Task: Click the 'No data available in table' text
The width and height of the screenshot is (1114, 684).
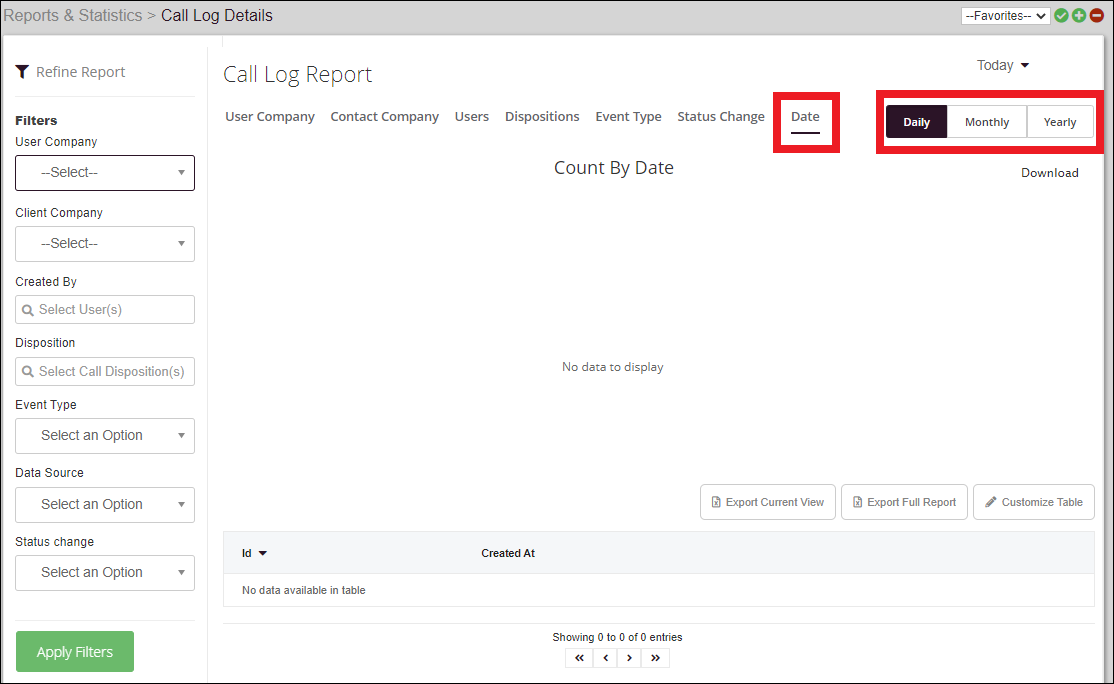Action: click(x=303, y=590)
